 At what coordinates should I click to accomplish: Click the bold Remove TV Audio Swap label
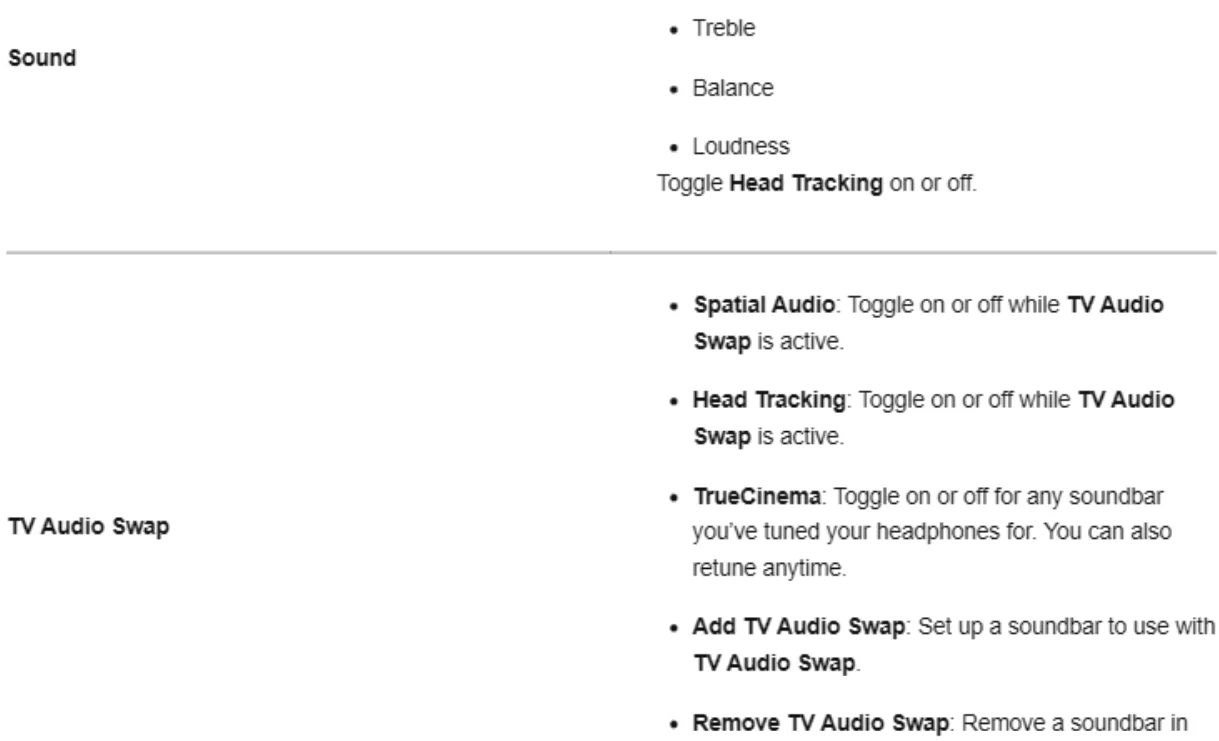[775, 669]
